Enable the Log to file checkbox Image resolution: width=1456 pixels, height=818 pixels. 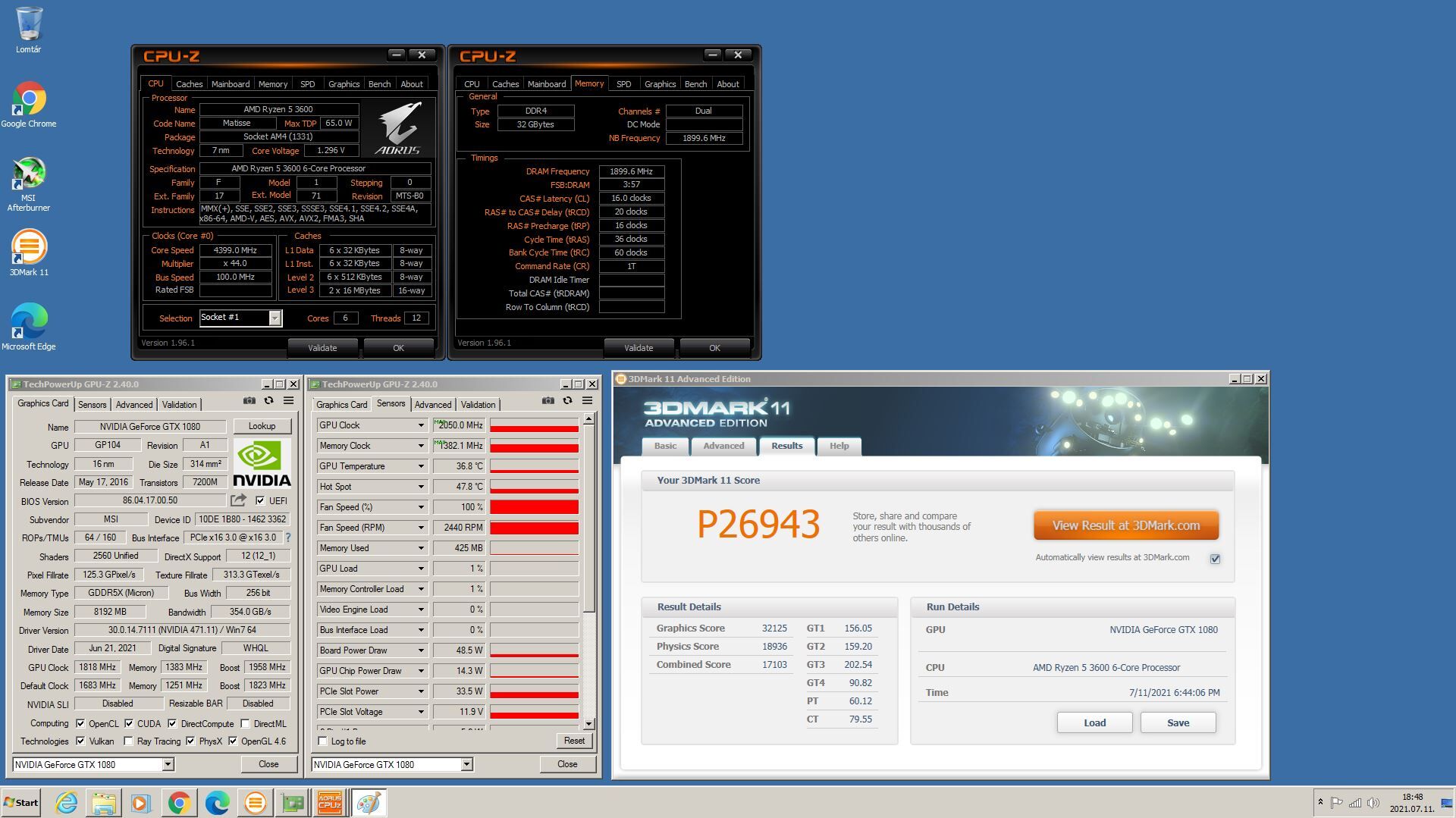323,741
